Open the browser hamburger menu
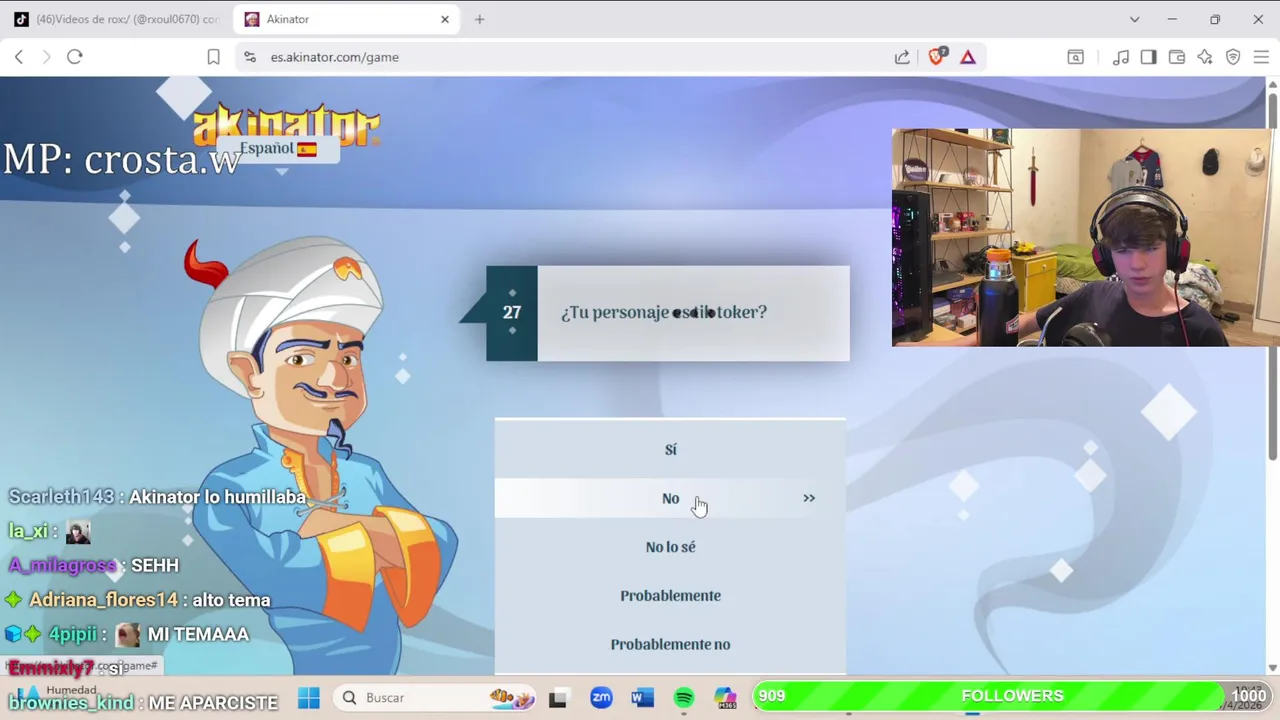Screen dimensions: 1280x720 [x=1261, y=57]
